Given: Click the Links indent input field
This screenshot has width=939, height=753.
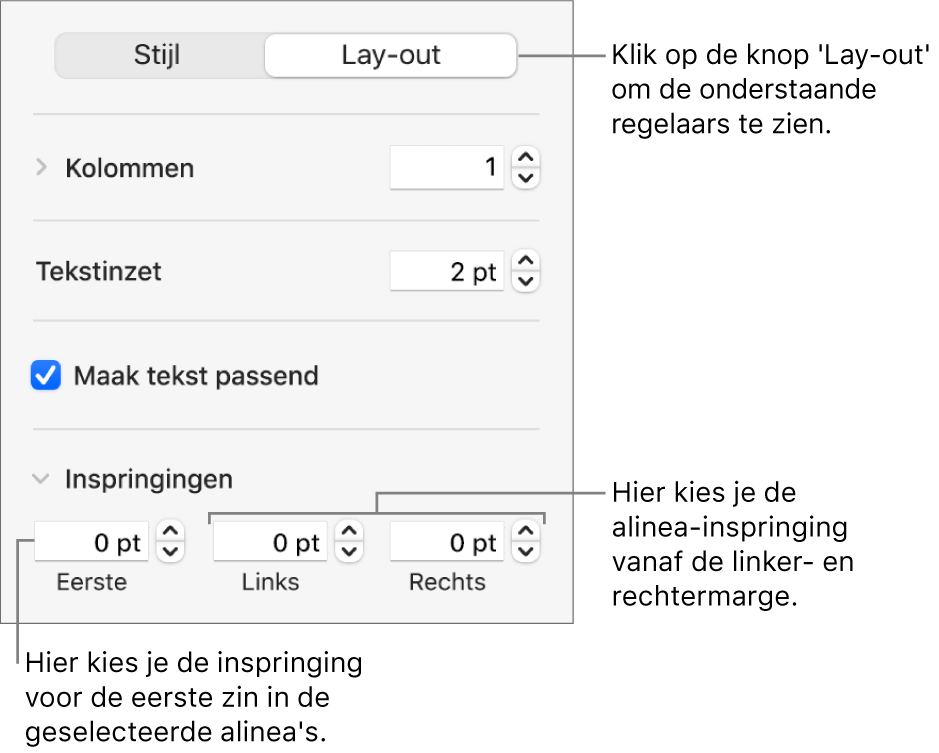Looking at the screenshot, I should tap(269, 543).
